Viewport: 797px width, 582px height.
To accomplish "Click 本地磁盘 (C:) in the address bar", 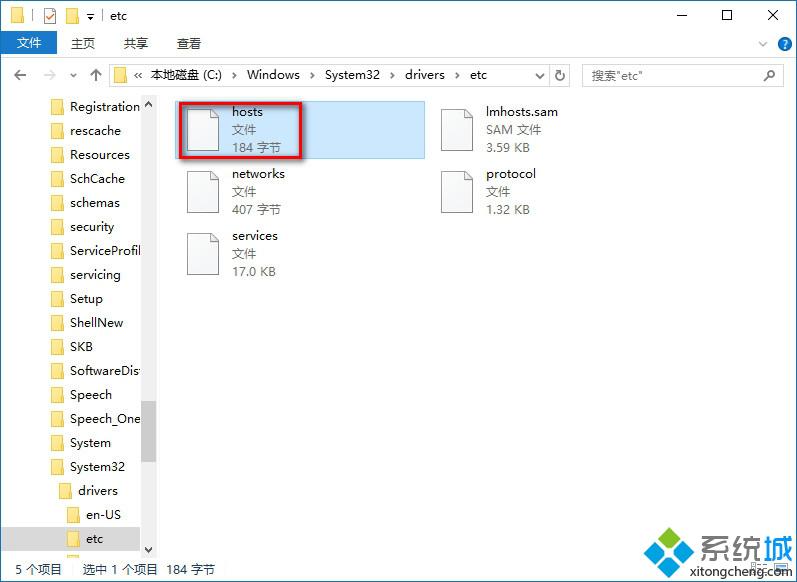I will pos(186,75).
